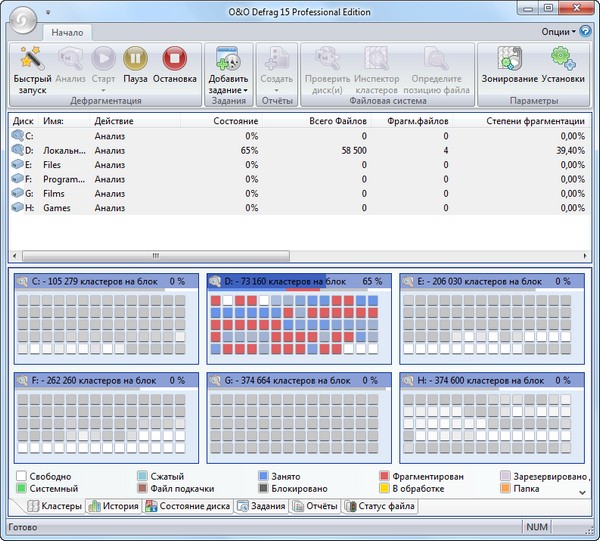Expand the Опции dropdown menu
This screenshot has width=600, height=541.
tap(560, 32)
